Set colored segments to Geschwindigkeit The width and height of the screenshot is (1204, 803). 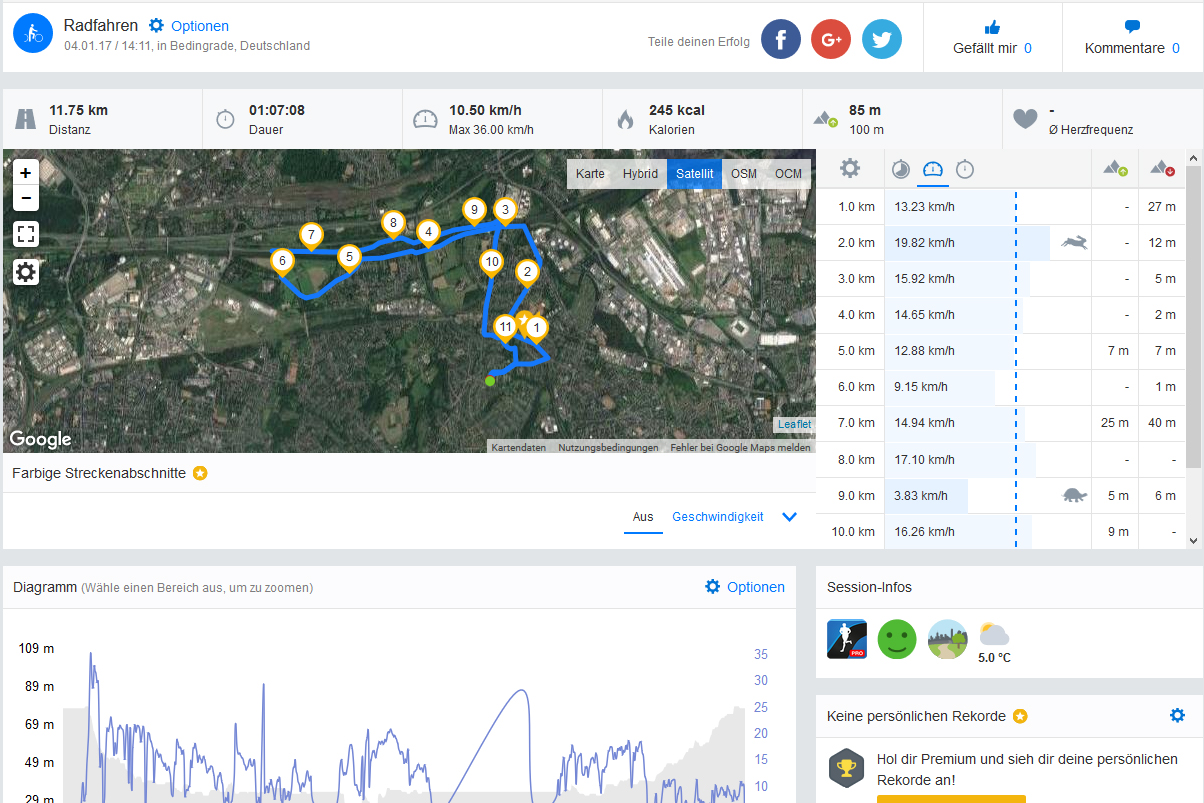(x=717, y=517)
